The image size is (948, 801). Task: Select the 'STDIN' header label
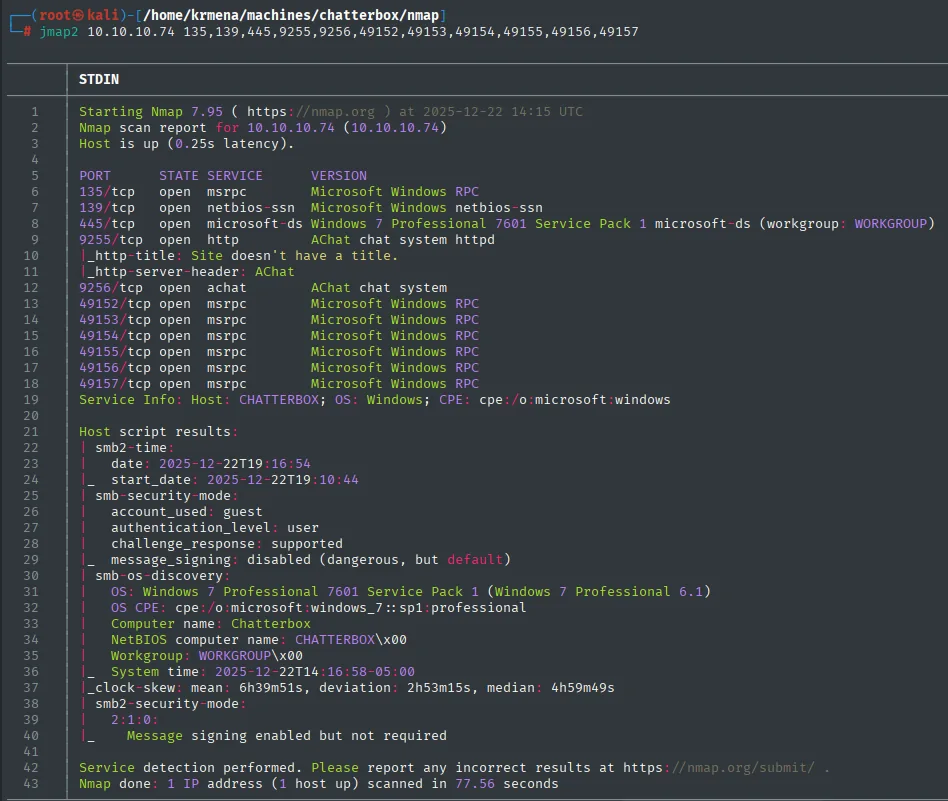[99, 79]
